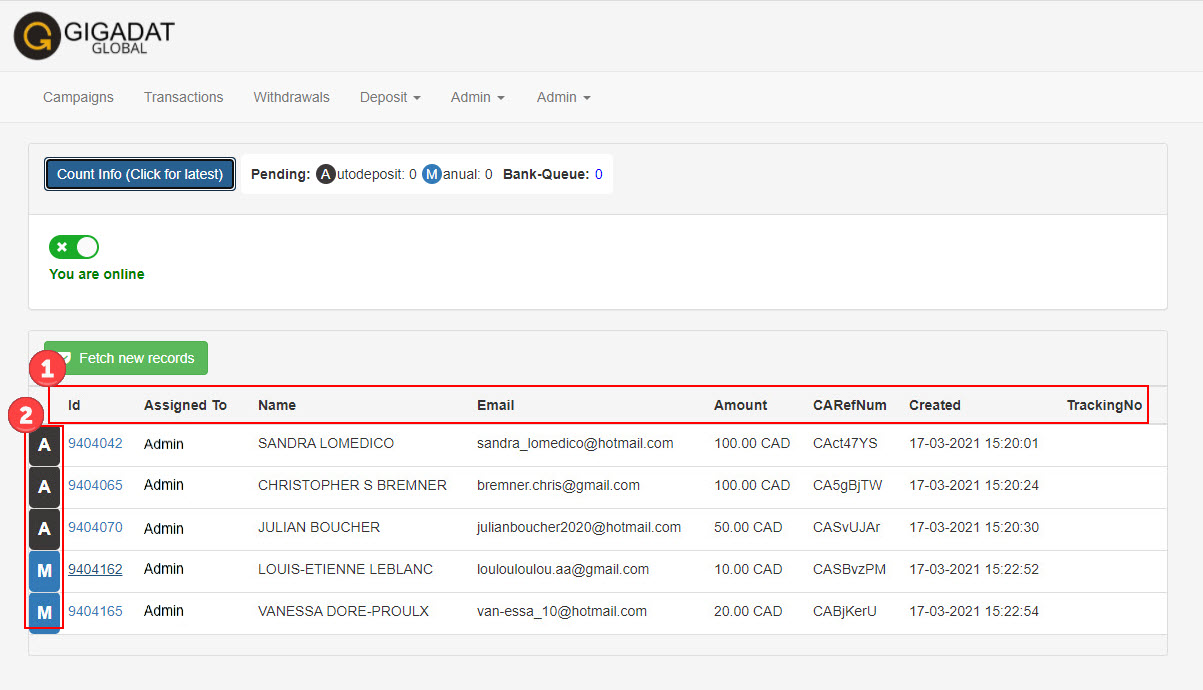Expand the second Admin dropdown menu
Image resolution: width=1203 pixels, height=690 pixels.
(x=564, y=97)
